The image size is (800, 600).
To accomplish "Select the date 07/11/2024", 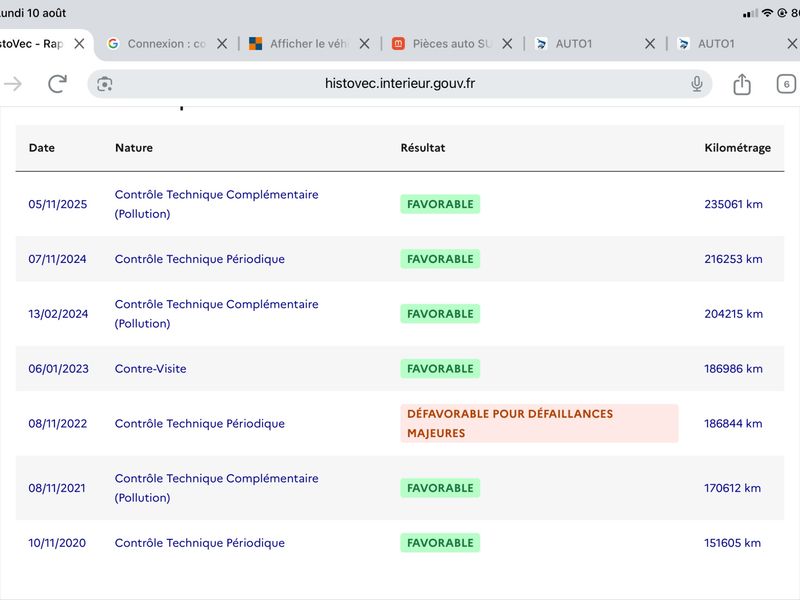I will pyautogui.click(x=57, y=259).
